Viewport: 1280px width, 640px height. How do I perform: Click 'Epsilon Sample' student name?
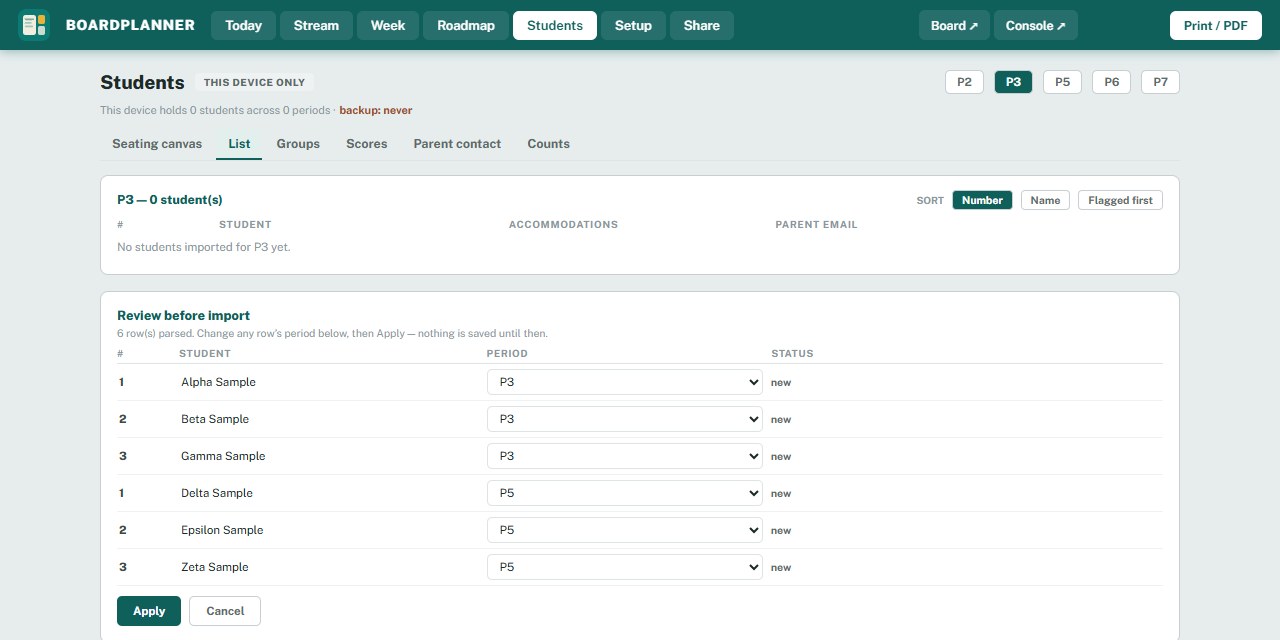click(222, 530)
